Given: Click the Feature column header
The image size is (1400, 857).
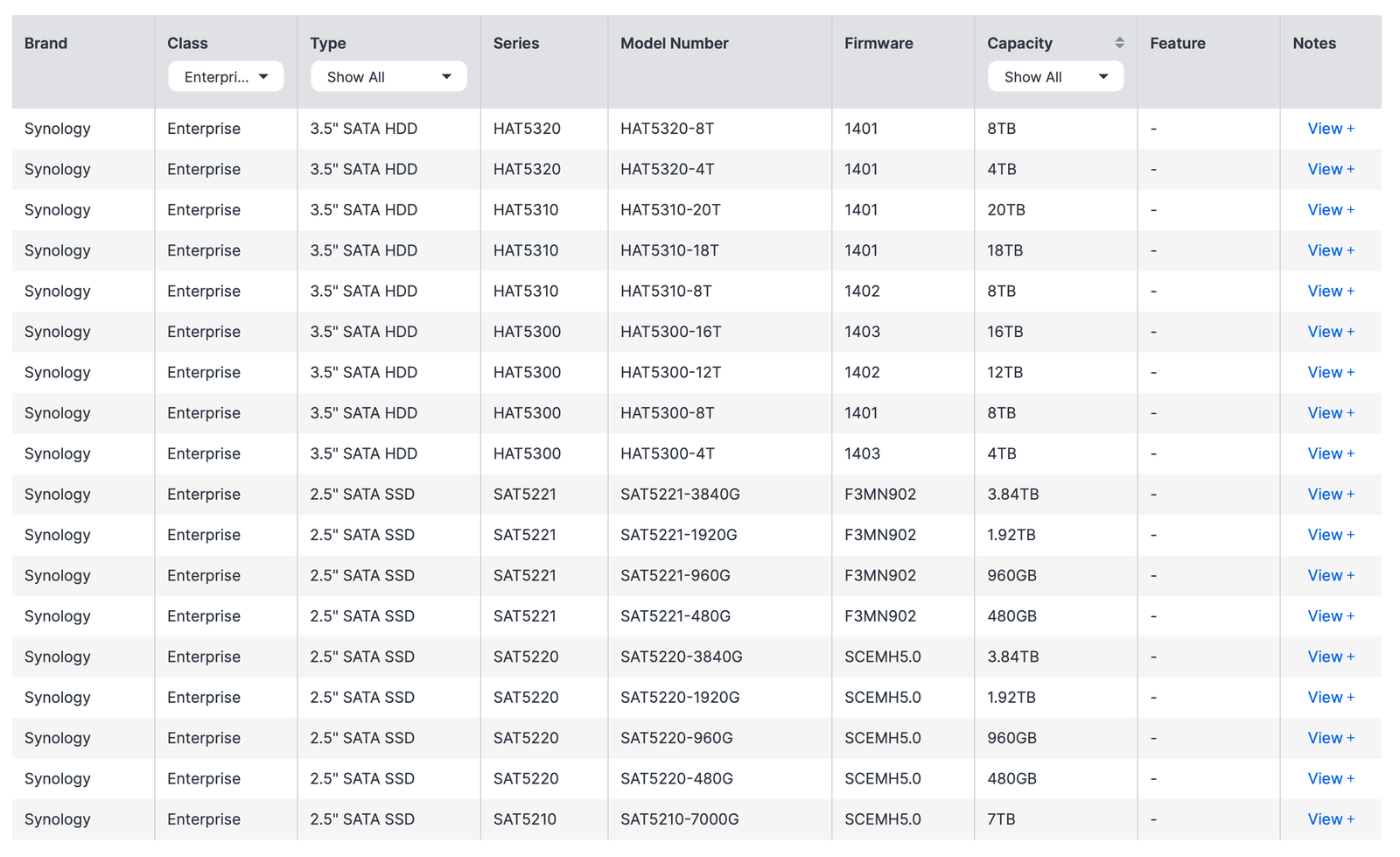Looking at the screenshot, I should point(1178,43).
